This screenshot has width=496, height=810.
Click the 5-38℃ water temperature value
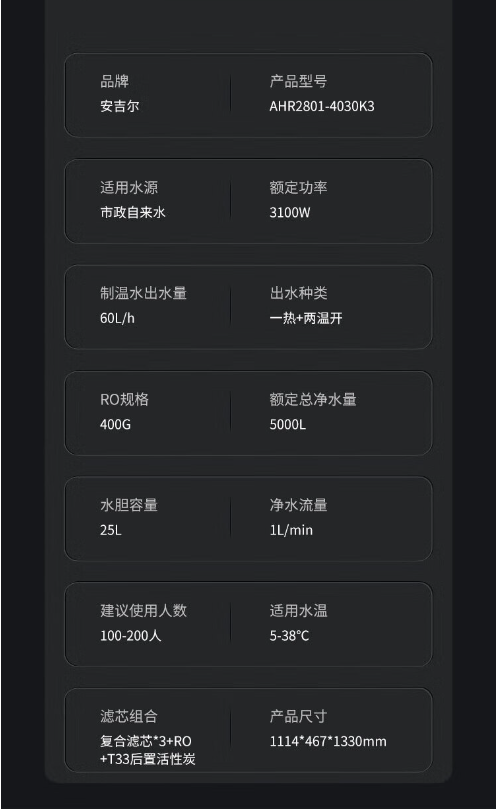[x=289, y=636]
